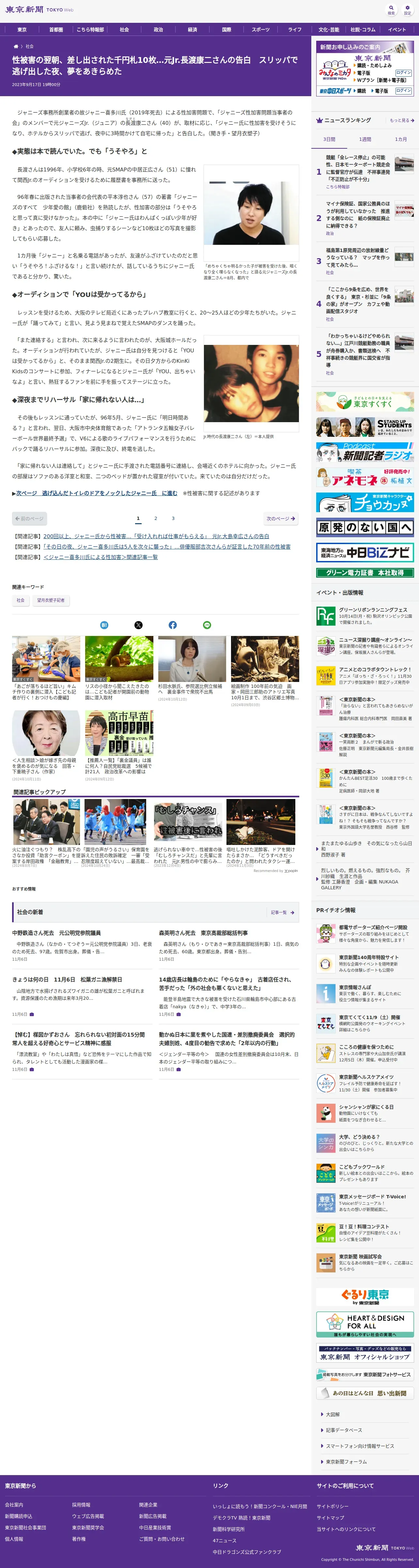
Task: Share the article on LINE
Action: [x=207, y=625]
